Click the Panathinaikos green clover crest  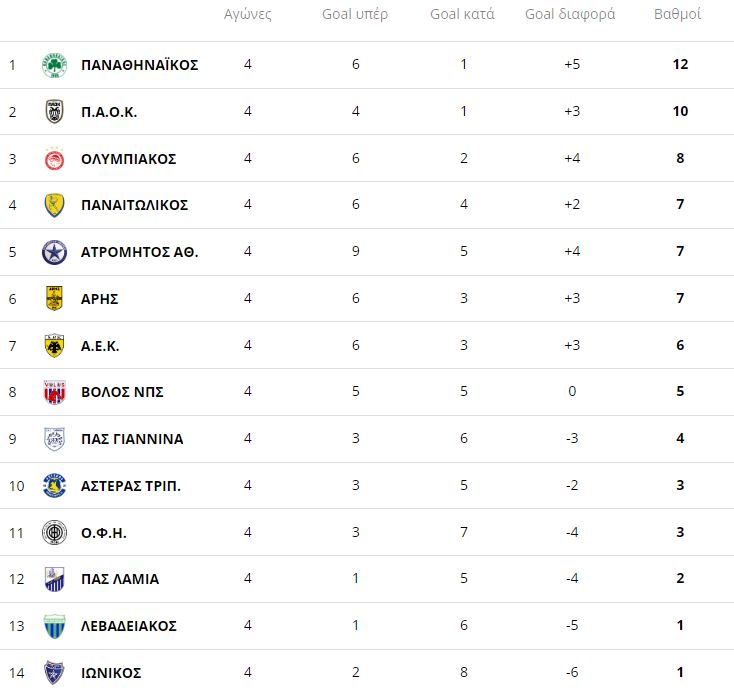pyautogui.click(x=54, y=65)
